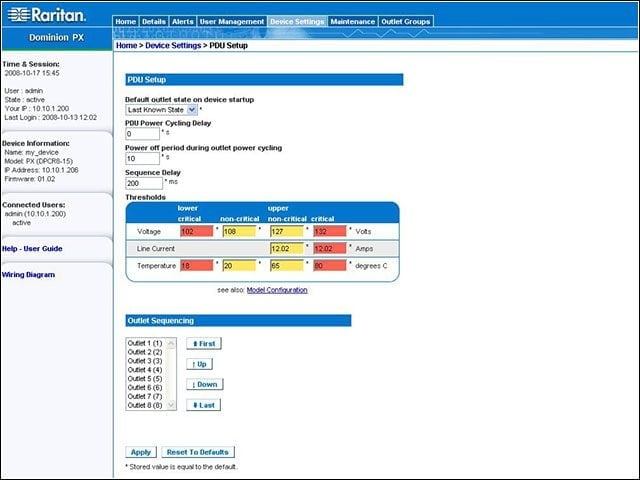The height and width of the screenshot is (480, 640).
Task: Select Outlet 2 (2) in list
Action: pos(145,352)
